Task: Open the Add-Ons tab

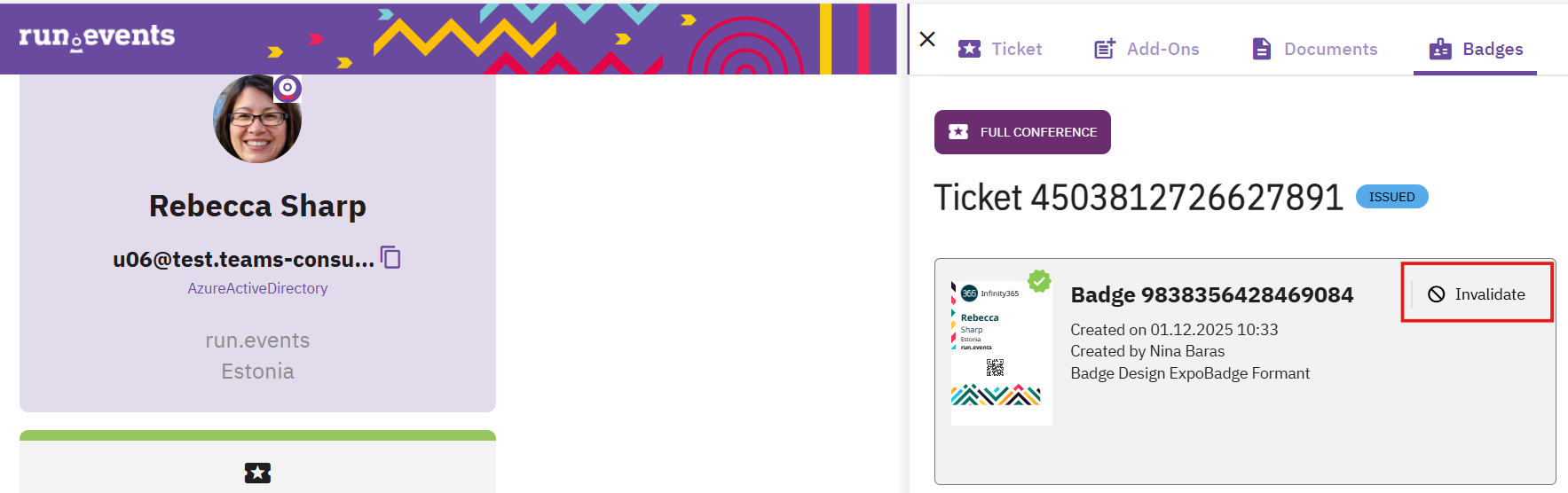Action: (1146, 49)
